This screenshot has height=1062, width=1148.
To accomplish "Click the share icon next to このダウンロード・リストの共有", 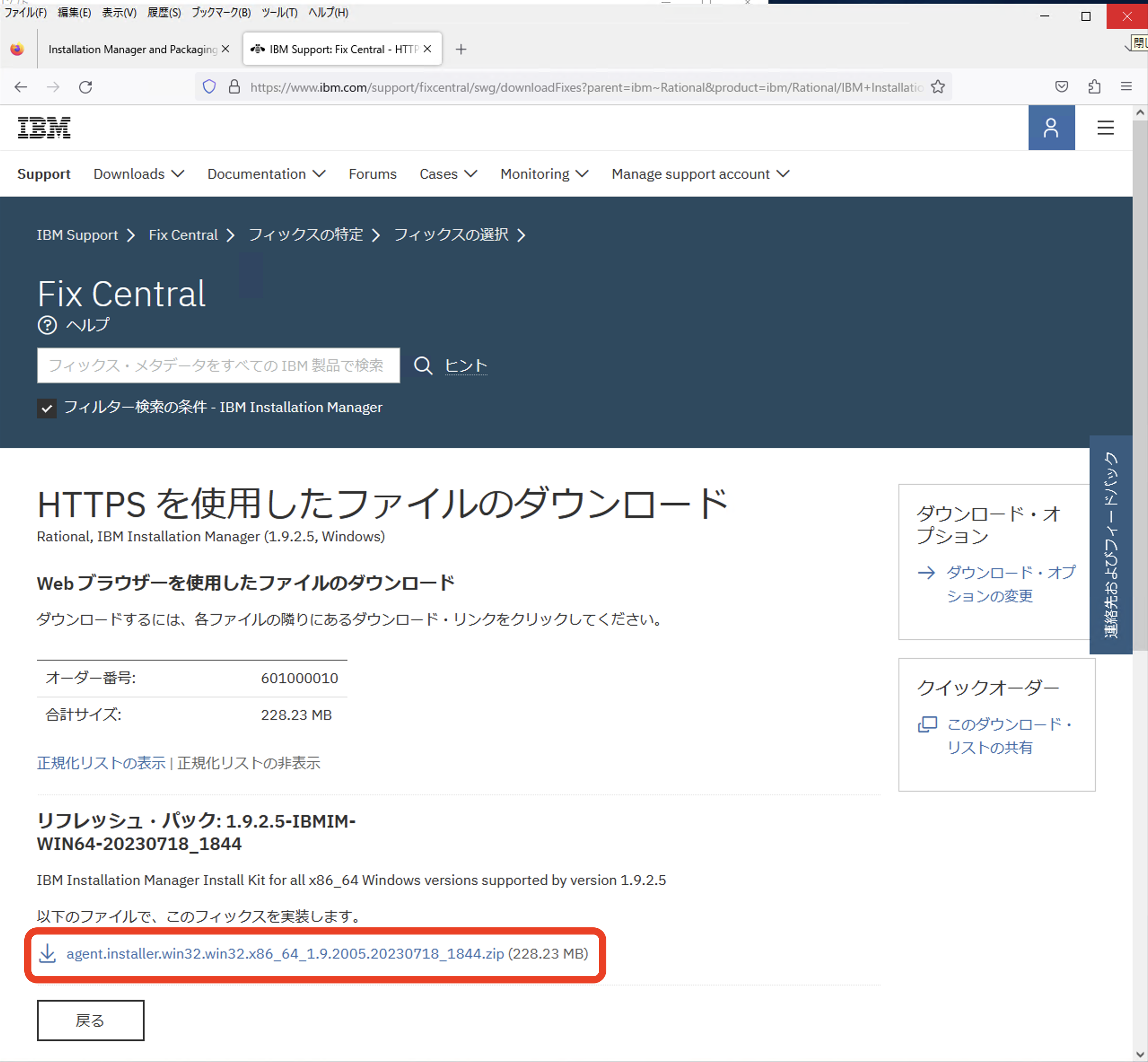I will point(927,724).
